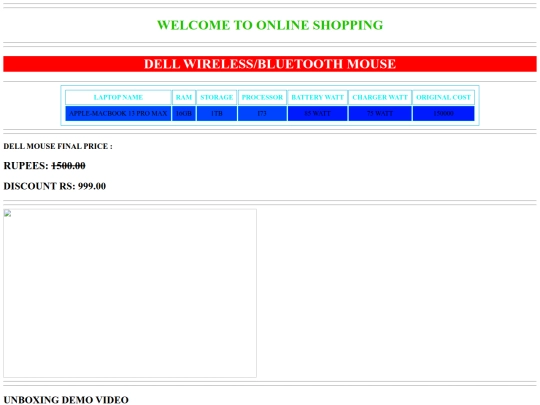Click the 85 WATT battery cell
540x405 pixels.
pos(318,113)
